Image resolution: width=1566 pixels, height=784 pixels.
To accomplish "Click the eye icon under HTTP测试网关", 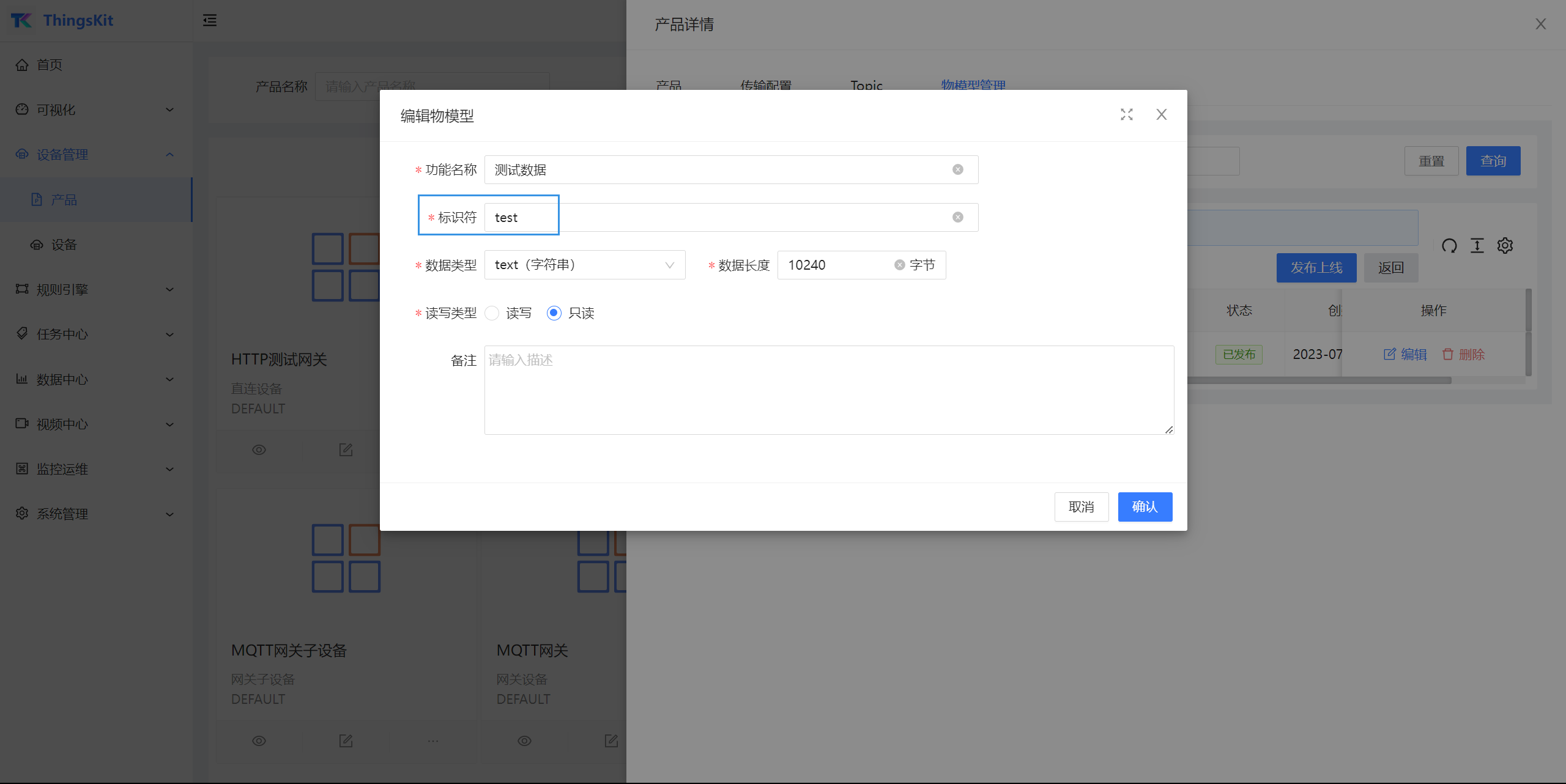I will 259,450.
